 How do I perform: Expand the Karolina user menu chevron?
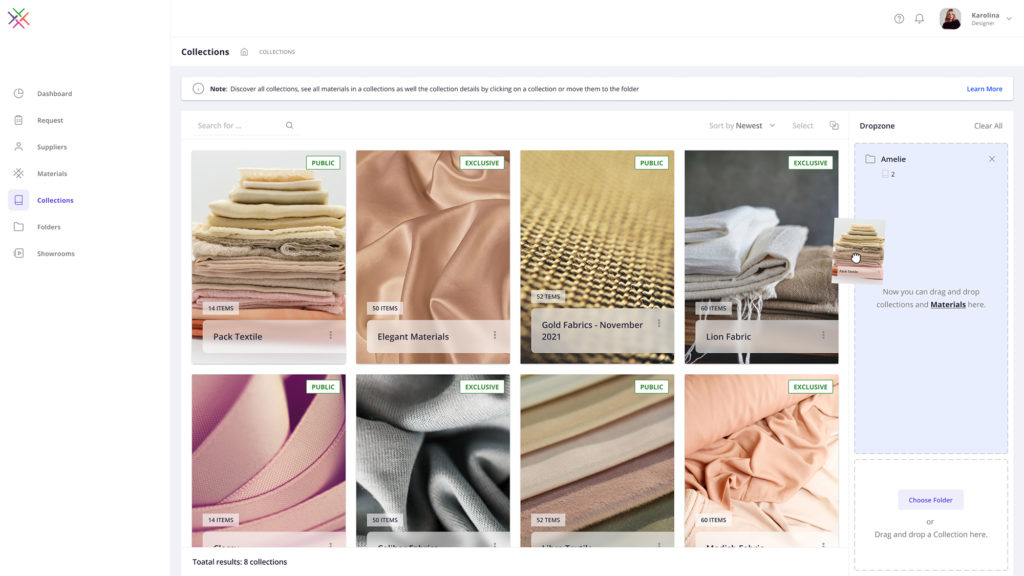[1009, 19]
